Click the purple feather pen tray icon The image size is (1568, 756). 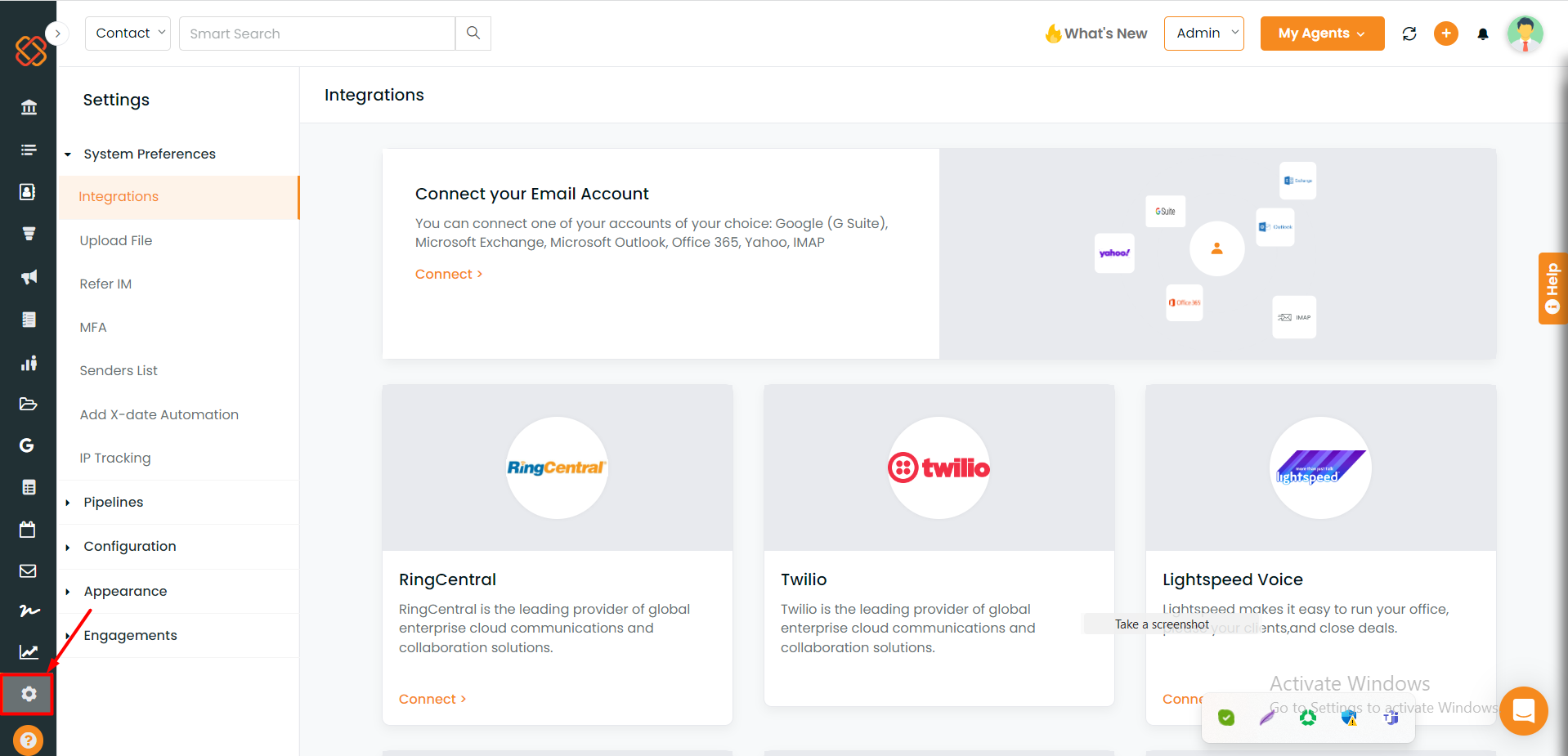[1267, 718]
